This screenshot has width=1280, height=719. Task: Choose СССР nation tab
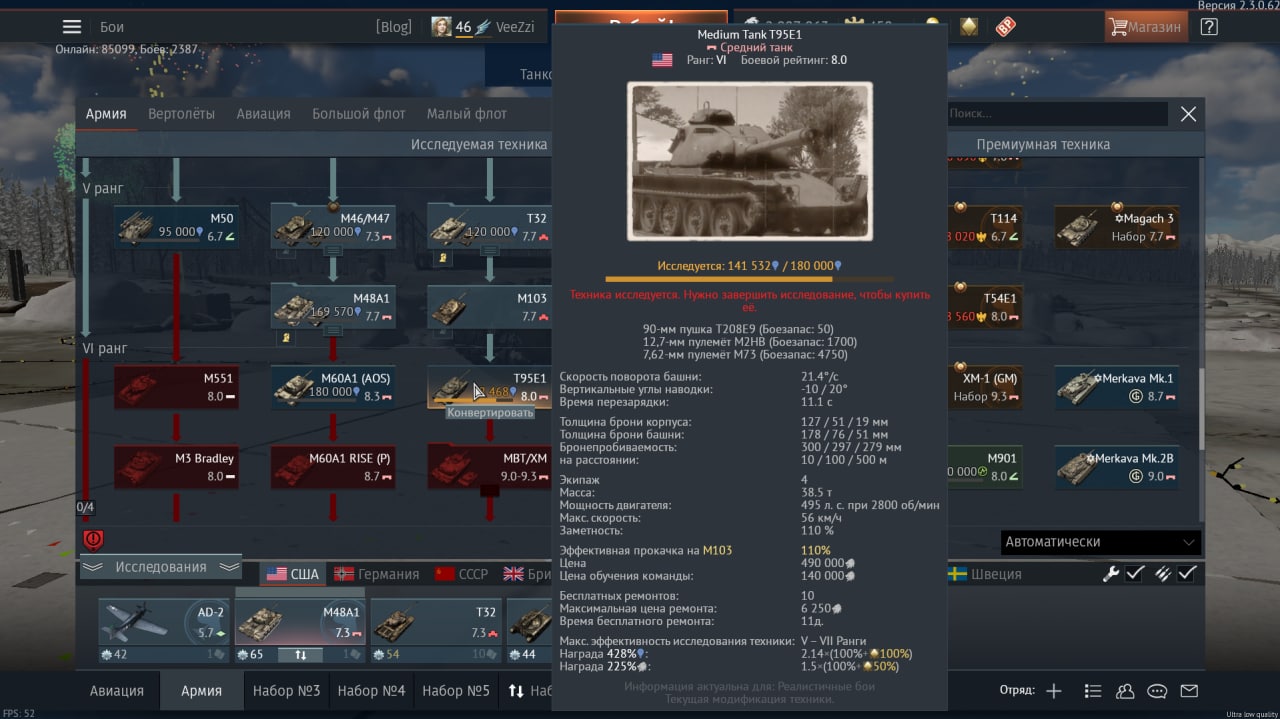pos(461,574)
